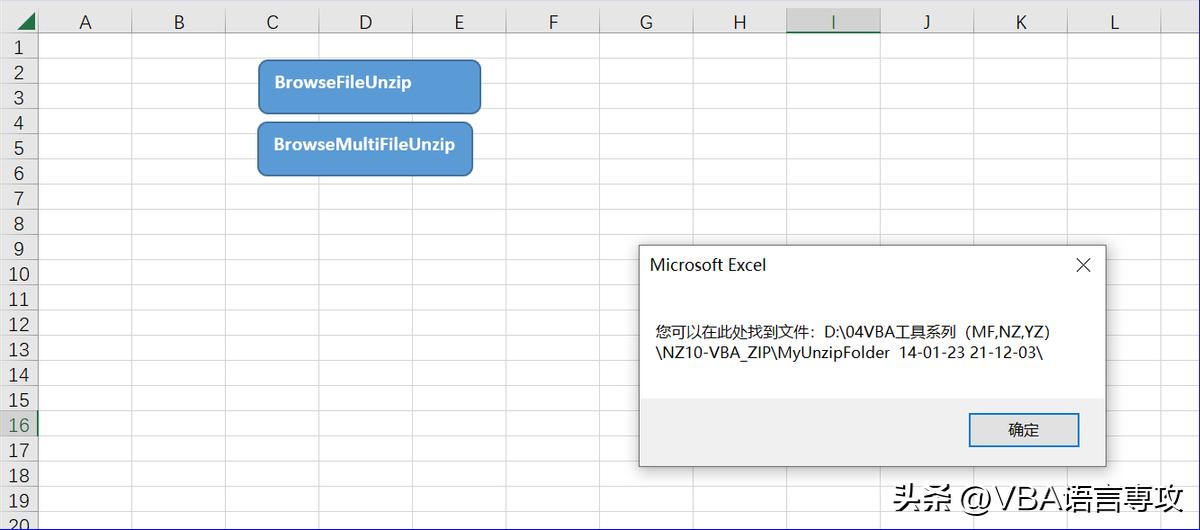Screen dimensions: 1200x530
Task: Select column H header
Action: pos(740,22)
